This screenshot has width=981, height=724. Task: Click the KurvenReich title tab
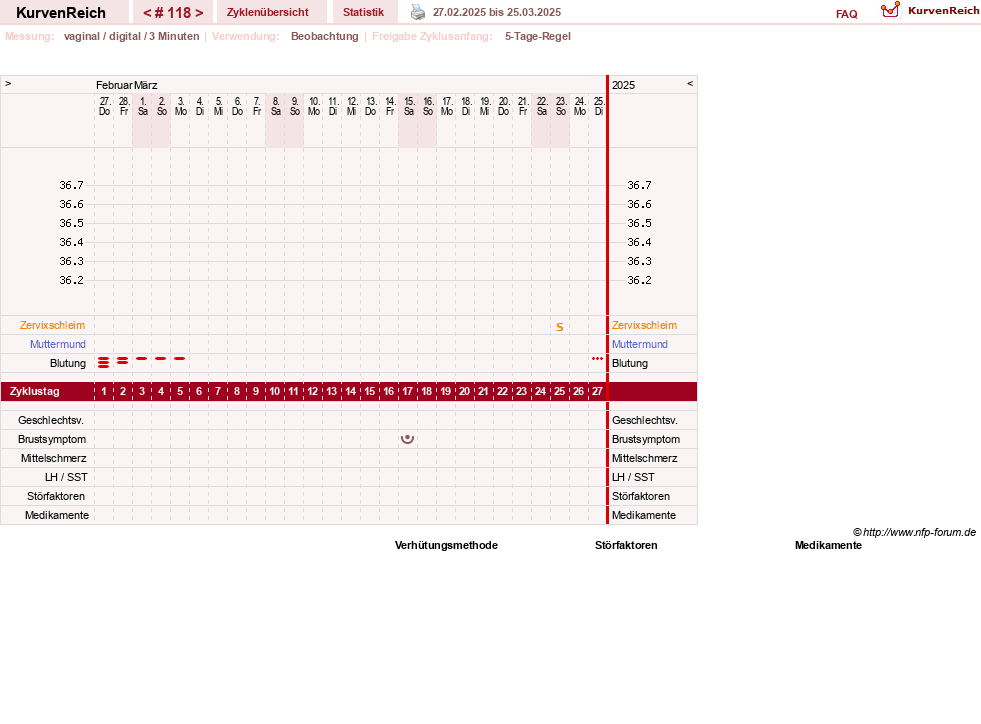pyautogui.click(x=61, y=12)
